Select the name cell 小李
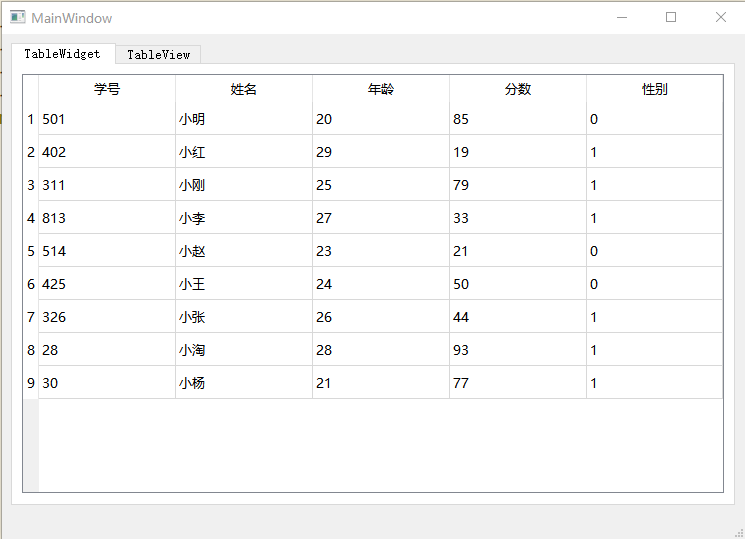745x539 pixels. (x=244, y=218)
